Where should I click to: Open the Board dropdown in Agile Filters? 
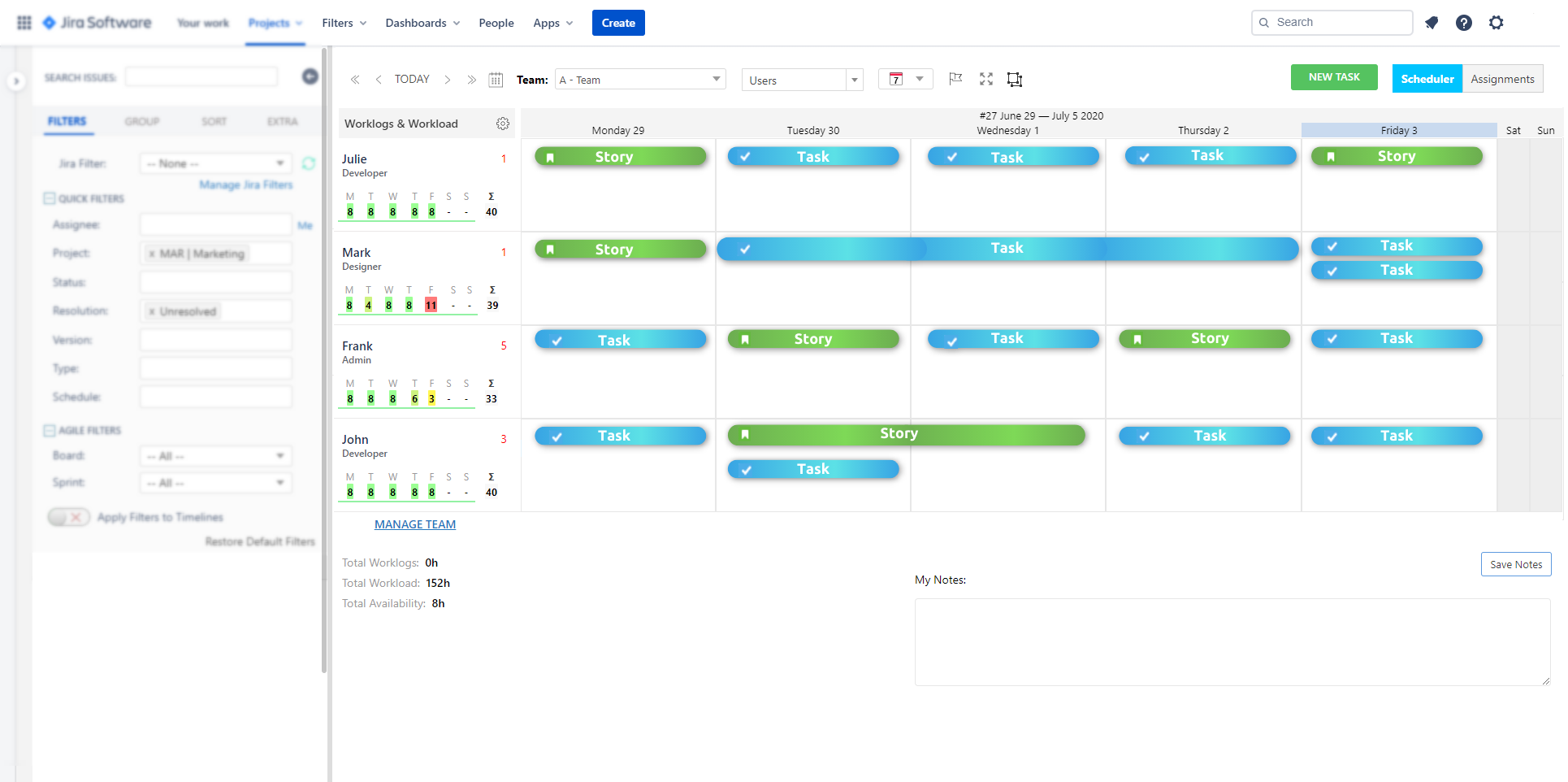click(215, 456)
